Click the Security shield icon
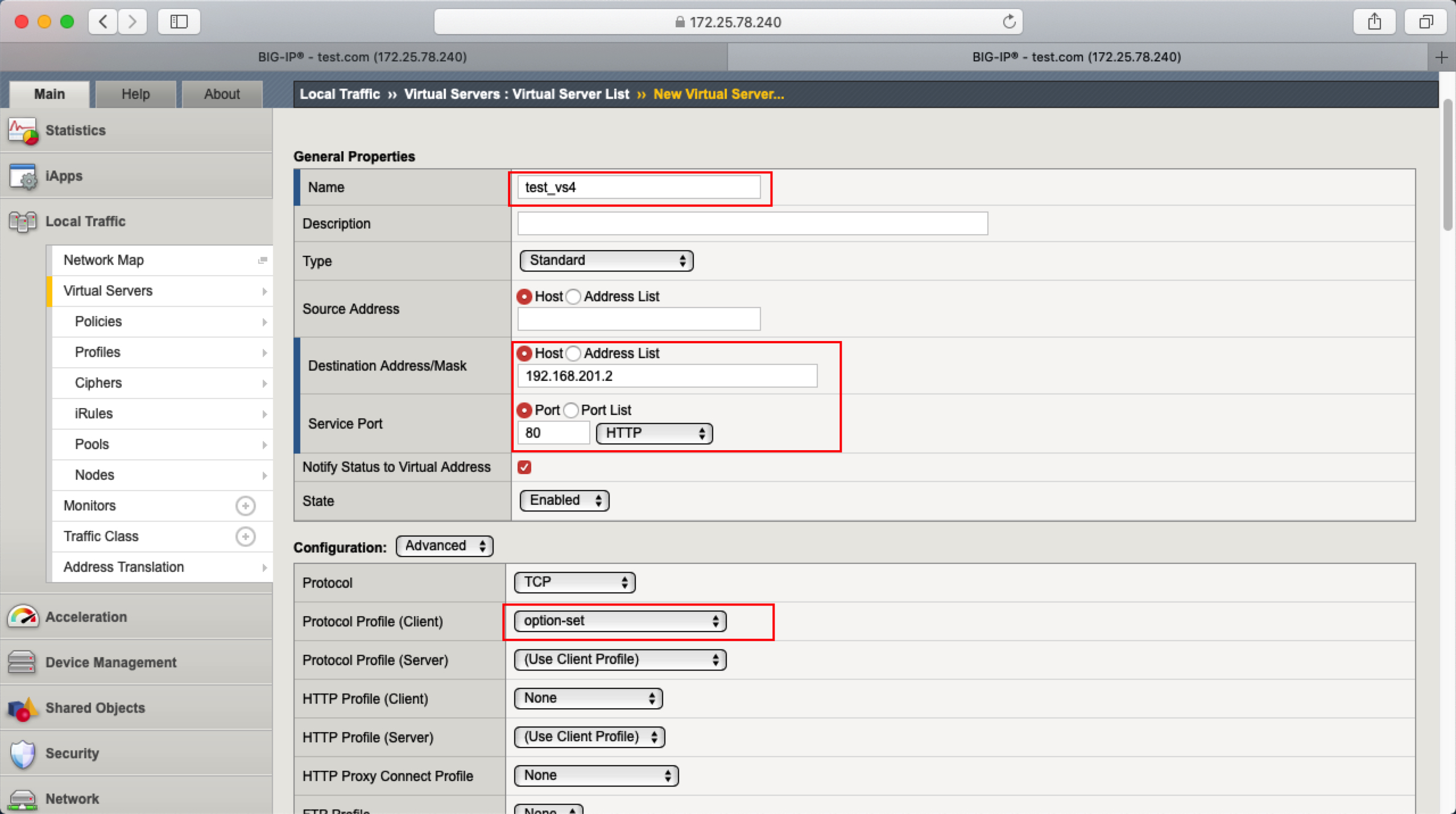The image size is (1456, 814). 23,754
